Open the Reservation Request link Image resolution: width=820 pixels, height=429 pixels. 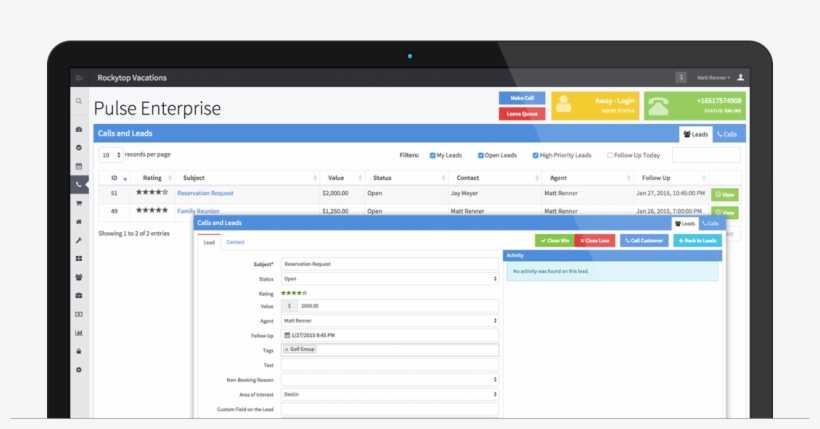[205, 193]
